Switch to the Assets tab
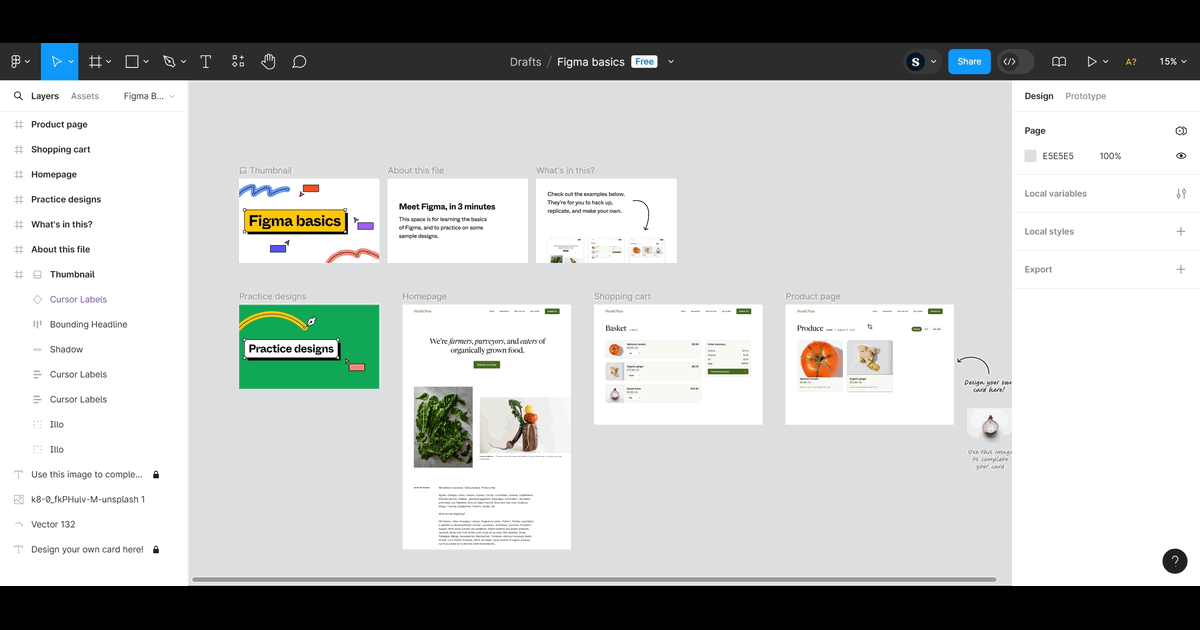 (85, 96)
